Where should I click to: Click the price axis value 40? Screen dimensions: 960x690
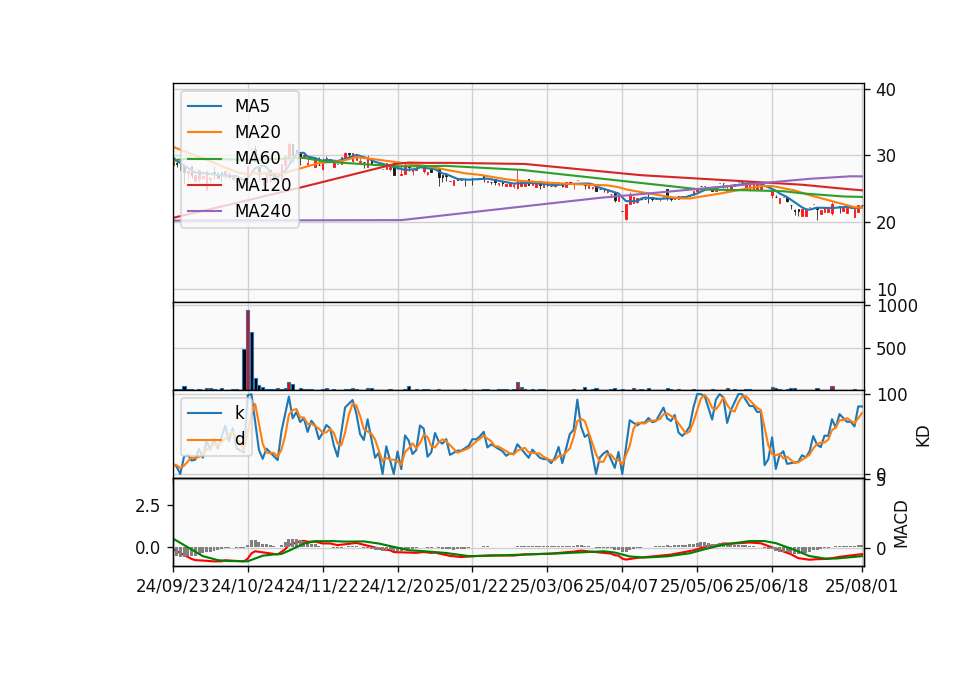[886, 90]
